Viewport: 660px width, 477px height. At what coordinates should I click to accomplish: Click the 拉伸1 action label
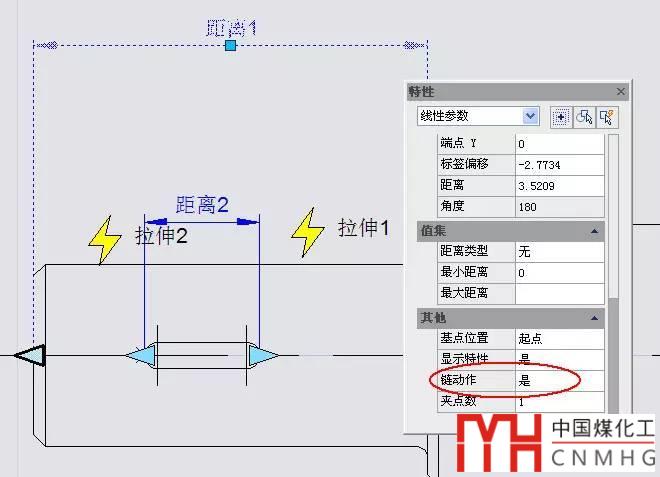click(x=363, y=228)
